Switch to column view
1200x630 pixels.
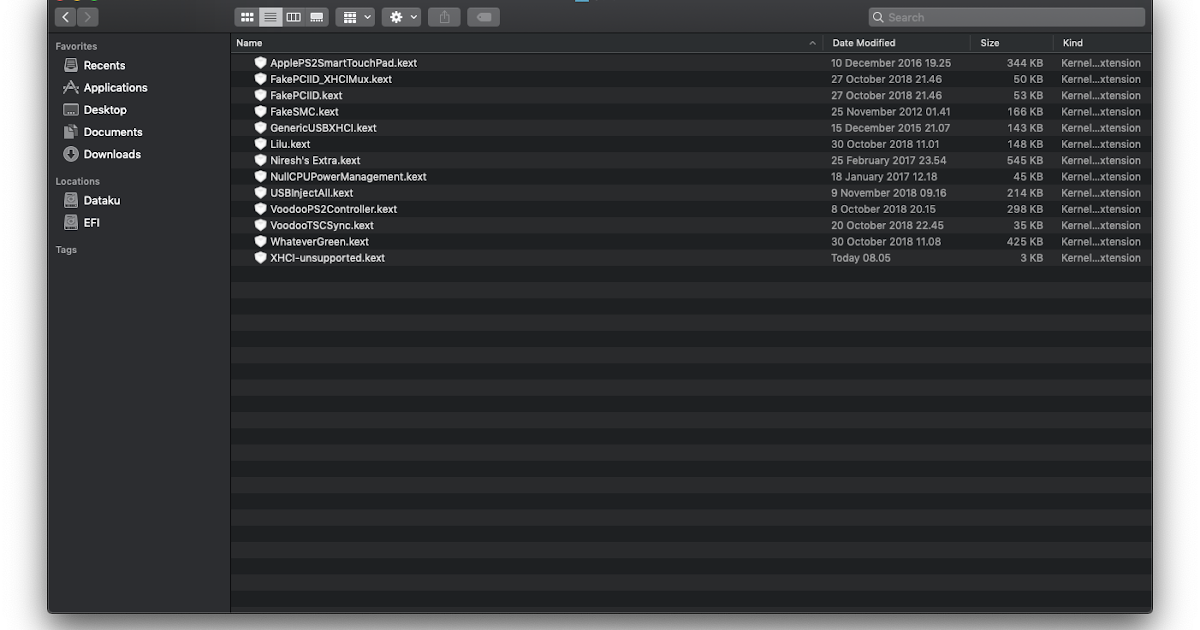point(294,17)
